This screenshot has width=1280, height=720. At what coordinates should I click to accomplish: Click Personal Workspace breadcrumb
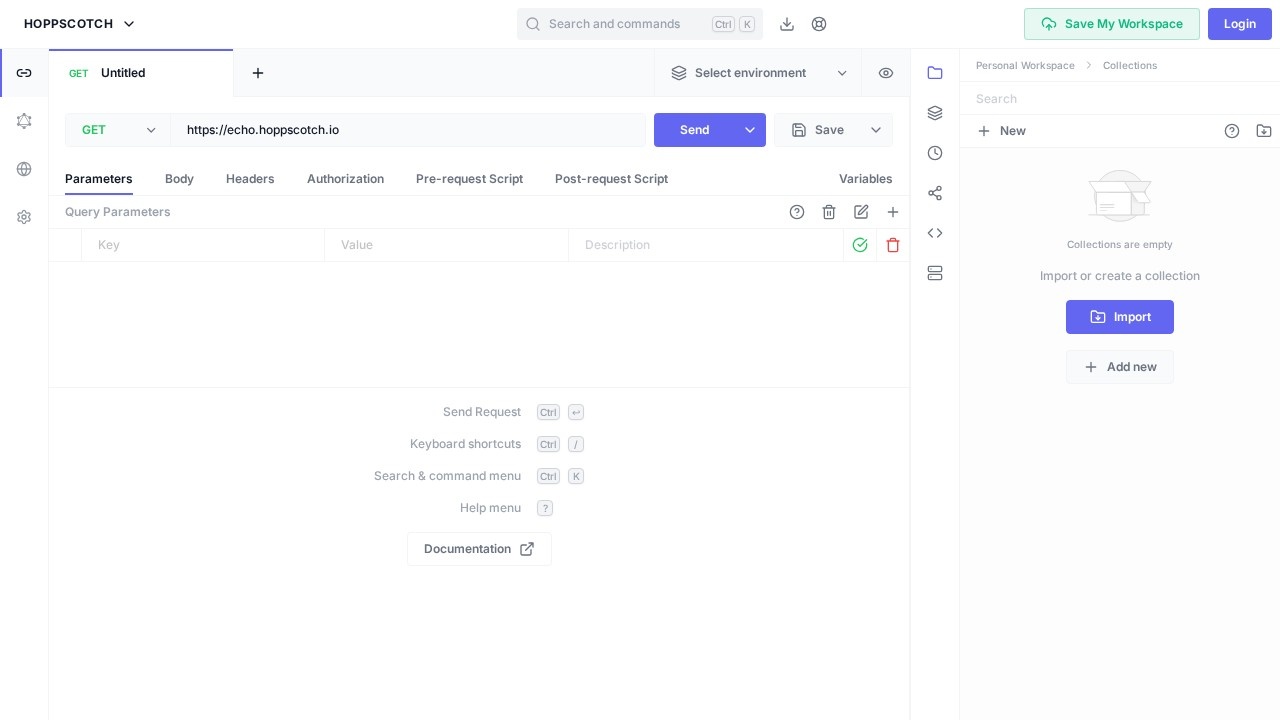tap(1025, 66)
